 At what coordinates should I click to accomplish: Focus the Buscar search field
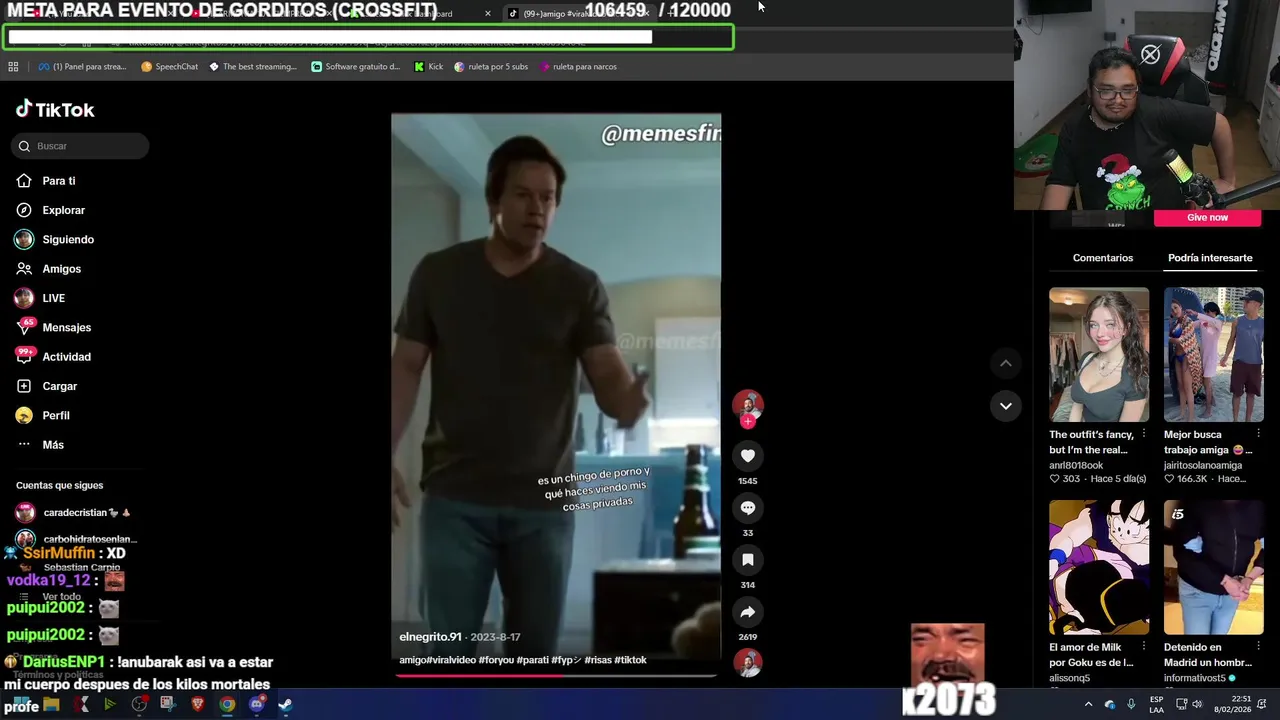click(x=80, y=146)
